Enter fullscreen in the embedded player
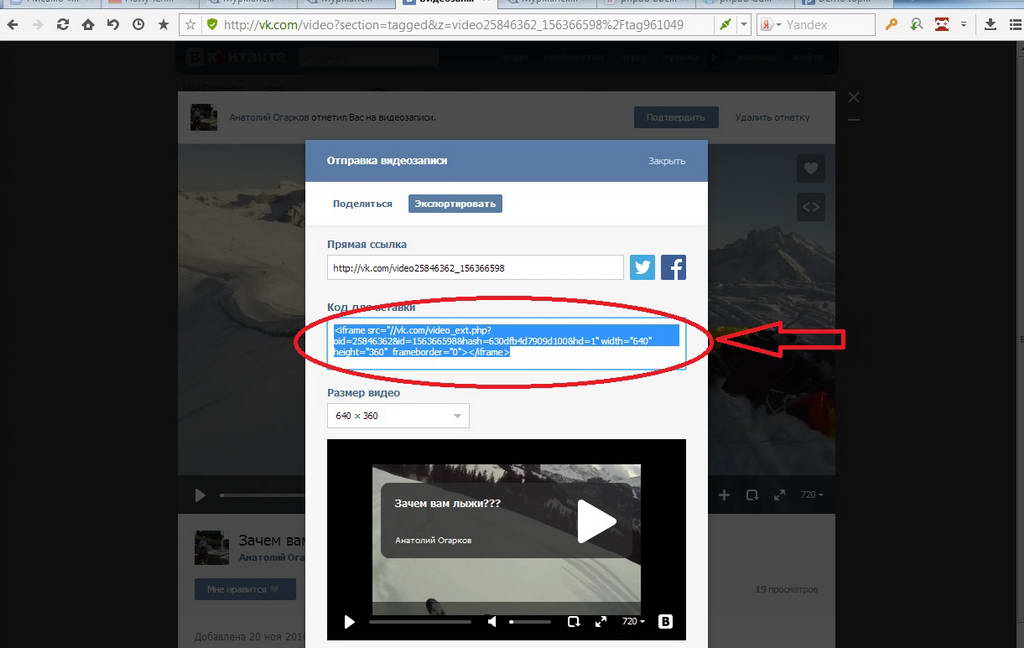This screenshot has width=1024, height=648. (x=601, y=622)
